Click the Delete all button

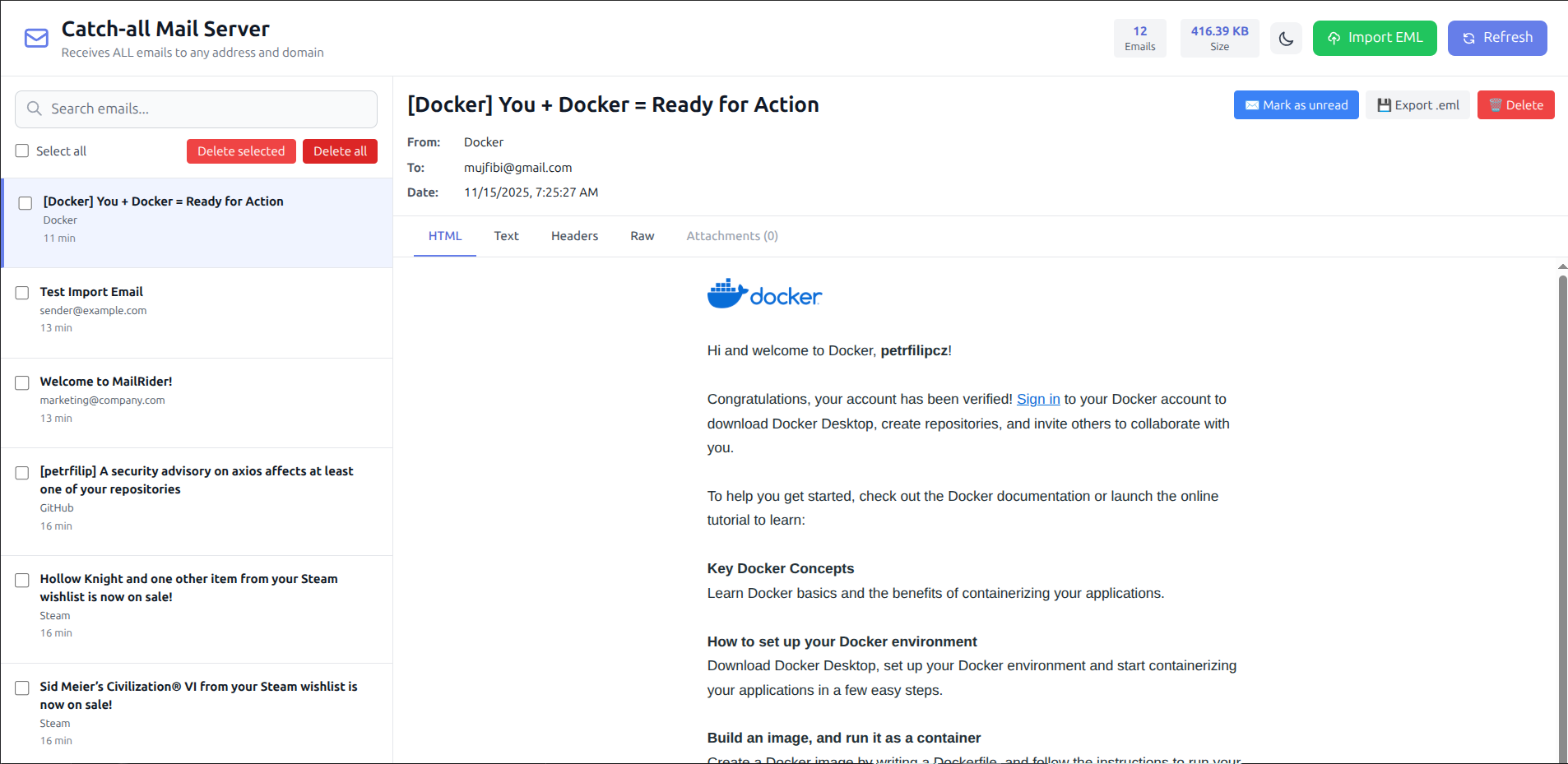(340, 151)
